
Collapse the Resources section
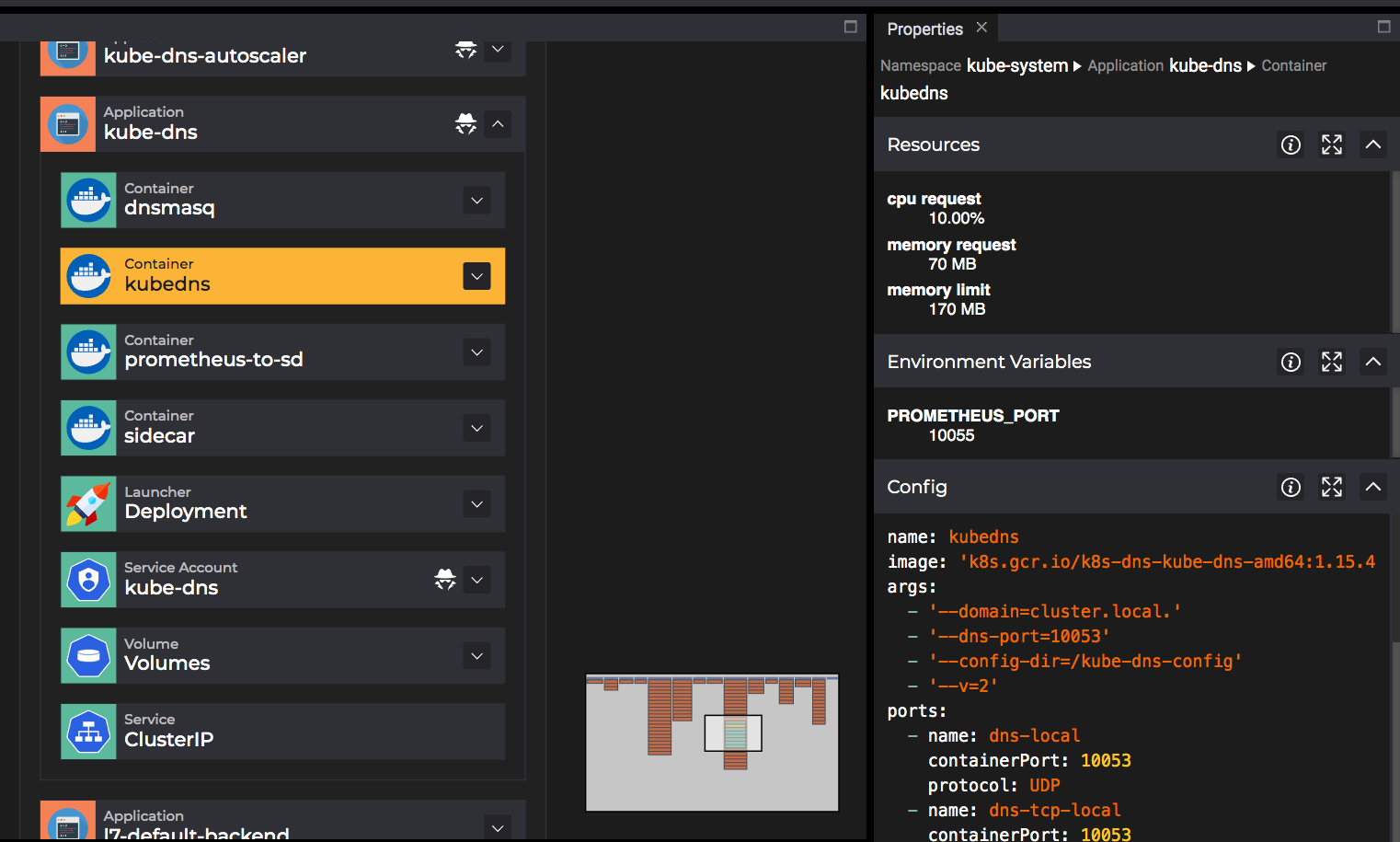[1372, 144]
